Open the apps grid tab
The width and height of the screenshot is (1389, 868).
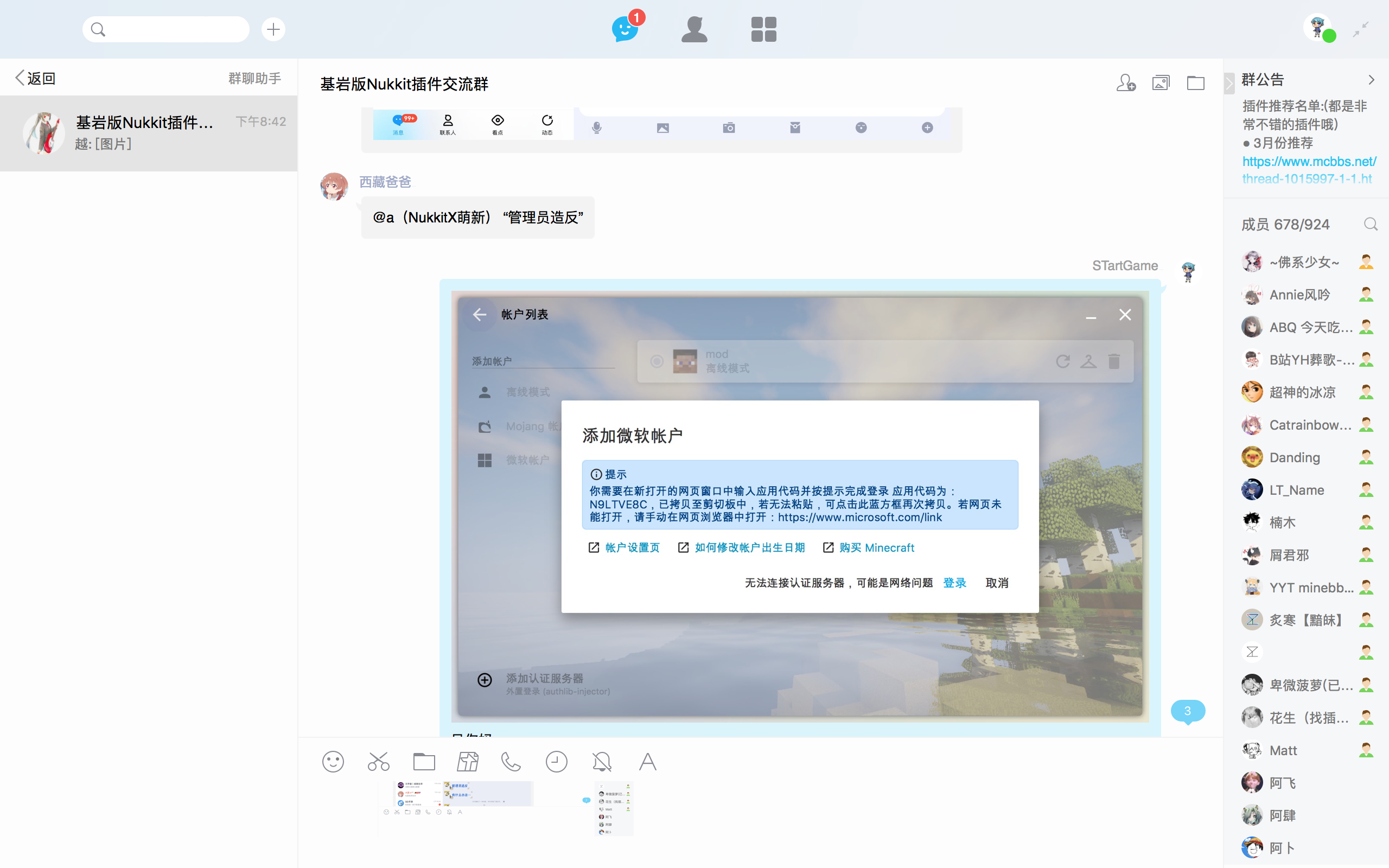[763, 29]
